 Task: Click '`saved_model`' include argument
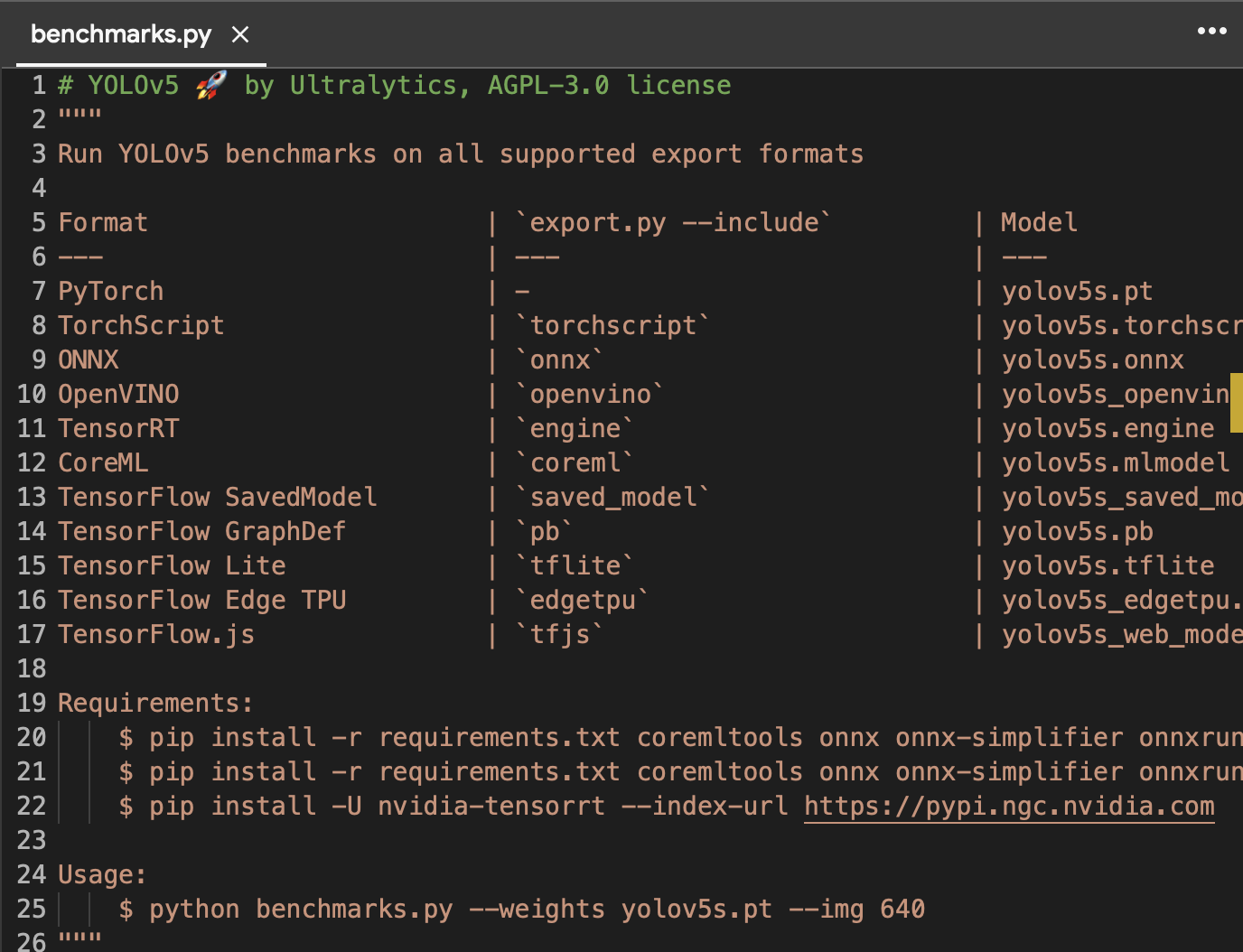click(x=613, y=497)
